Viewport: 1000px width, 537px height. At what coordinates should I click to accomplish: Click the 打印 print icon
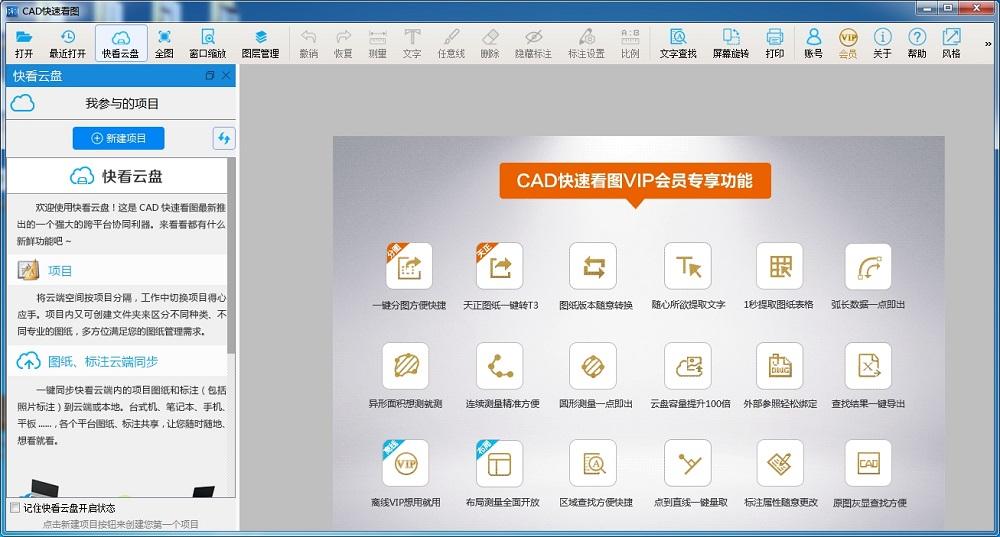[x=774, y=43]
